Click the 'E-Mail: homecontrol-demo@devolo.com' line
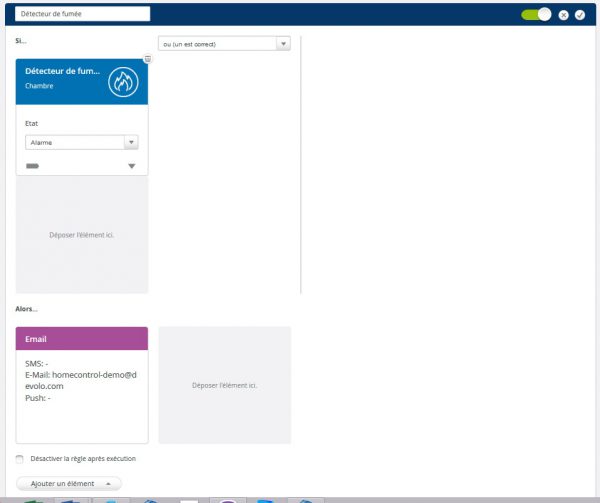Viewport: 600px width, 503px height. (x=81, y=381)
